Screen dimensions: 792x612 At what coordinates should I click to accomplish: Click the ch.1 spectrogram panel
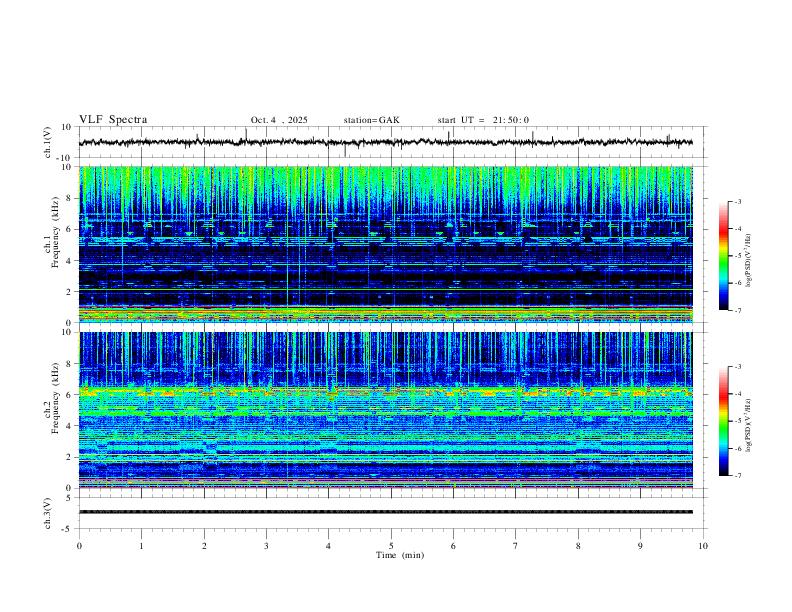[386, 244]
